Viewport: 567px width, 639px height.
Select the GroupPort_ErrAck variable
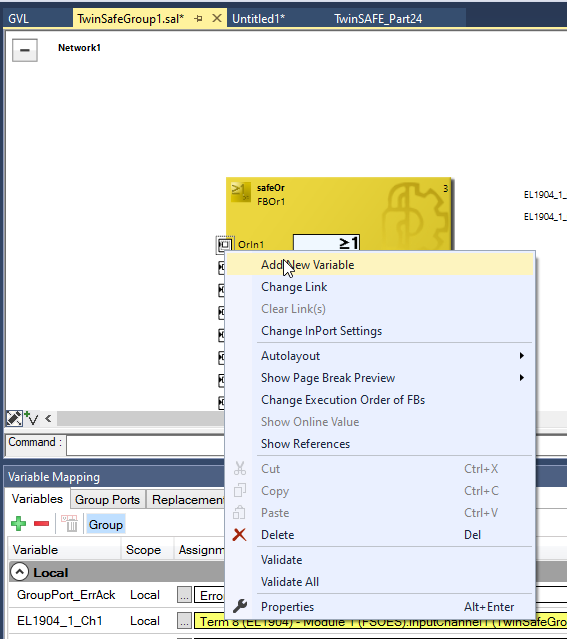66,595
